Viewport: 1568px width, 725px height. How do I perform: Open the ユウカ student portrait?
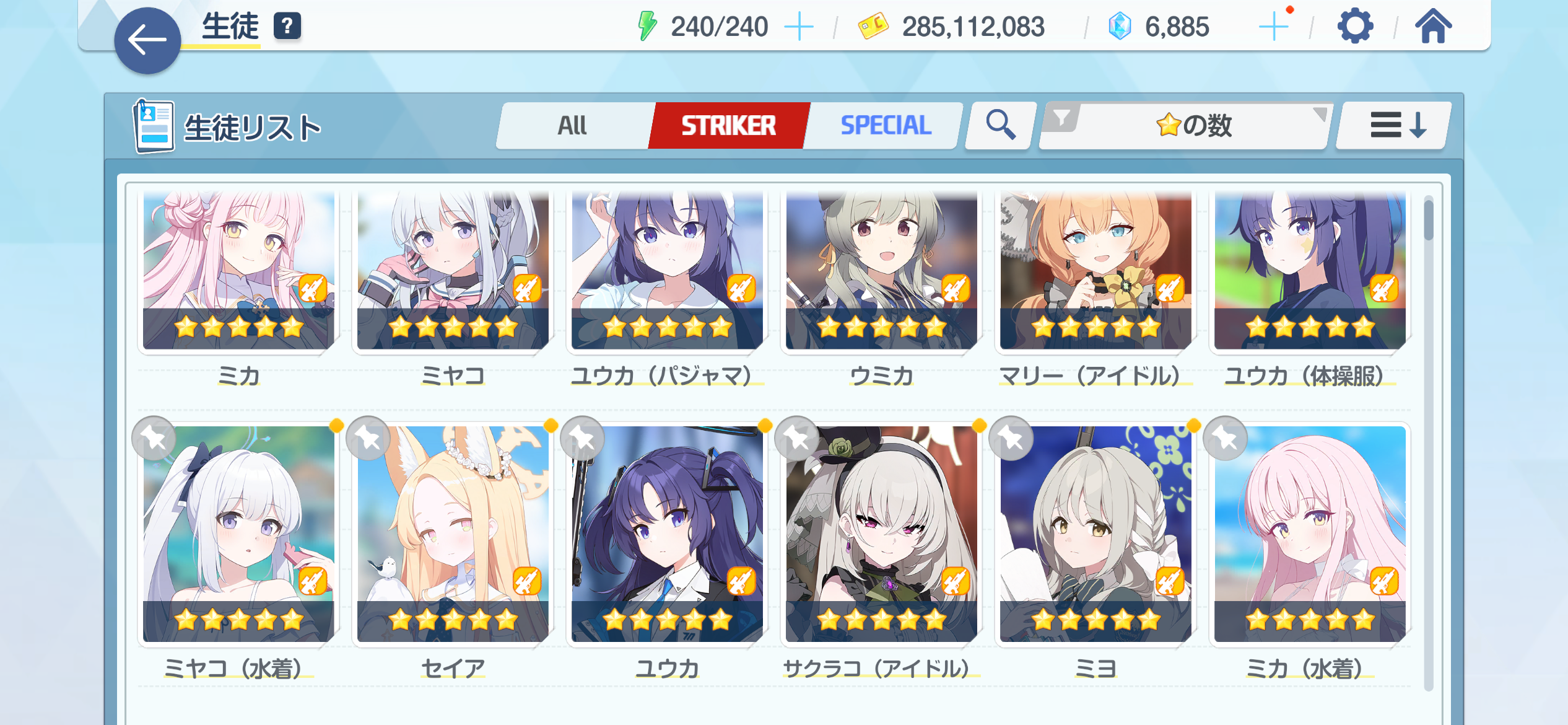click(x=668, y=534)
